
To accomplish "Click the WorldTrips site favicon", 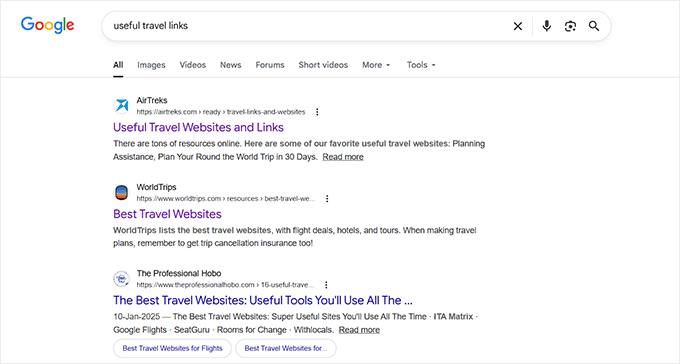I will click(121, 193).
